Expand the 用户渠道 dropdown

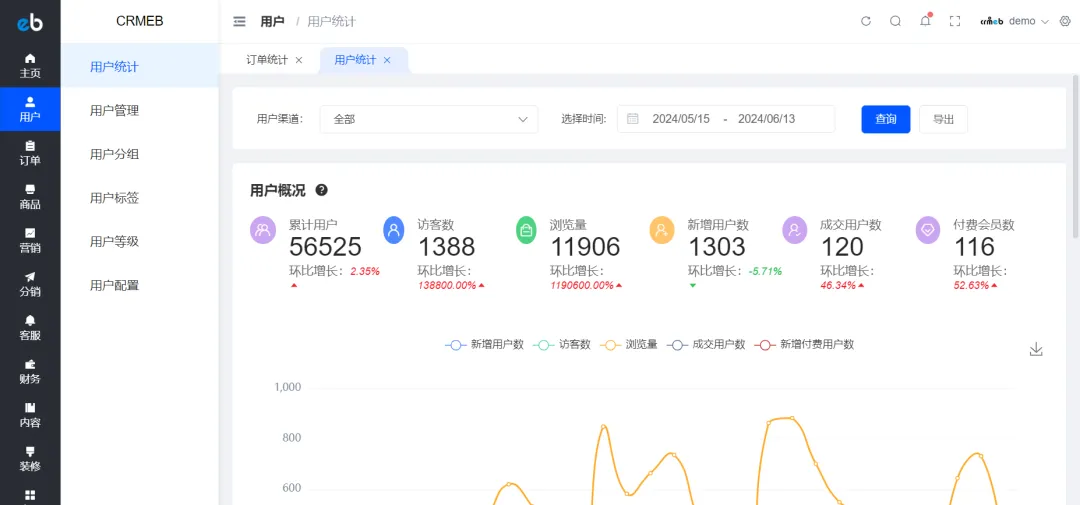[428, 119]
